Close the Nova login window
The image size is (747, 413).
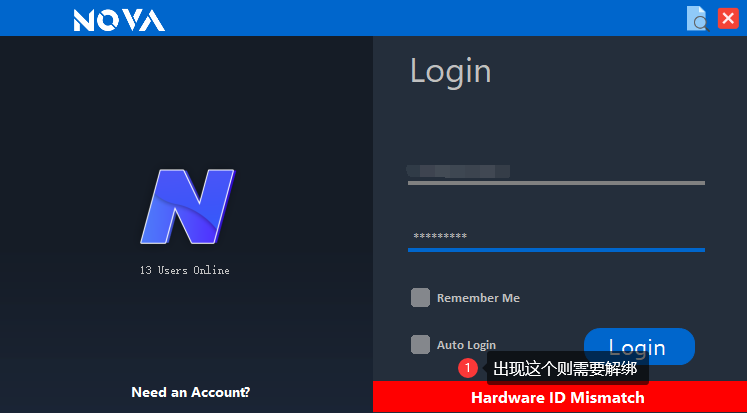tap(728, 19)
